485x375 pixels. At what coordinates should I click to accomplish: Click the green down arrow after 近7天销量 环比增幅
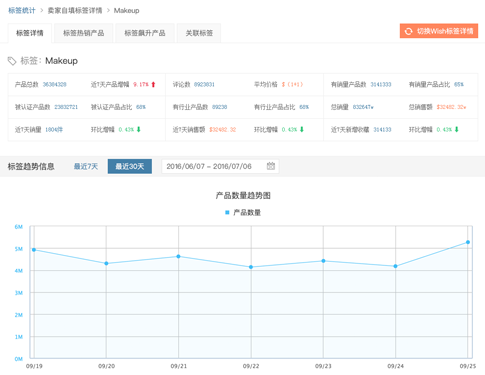[139, 129]
